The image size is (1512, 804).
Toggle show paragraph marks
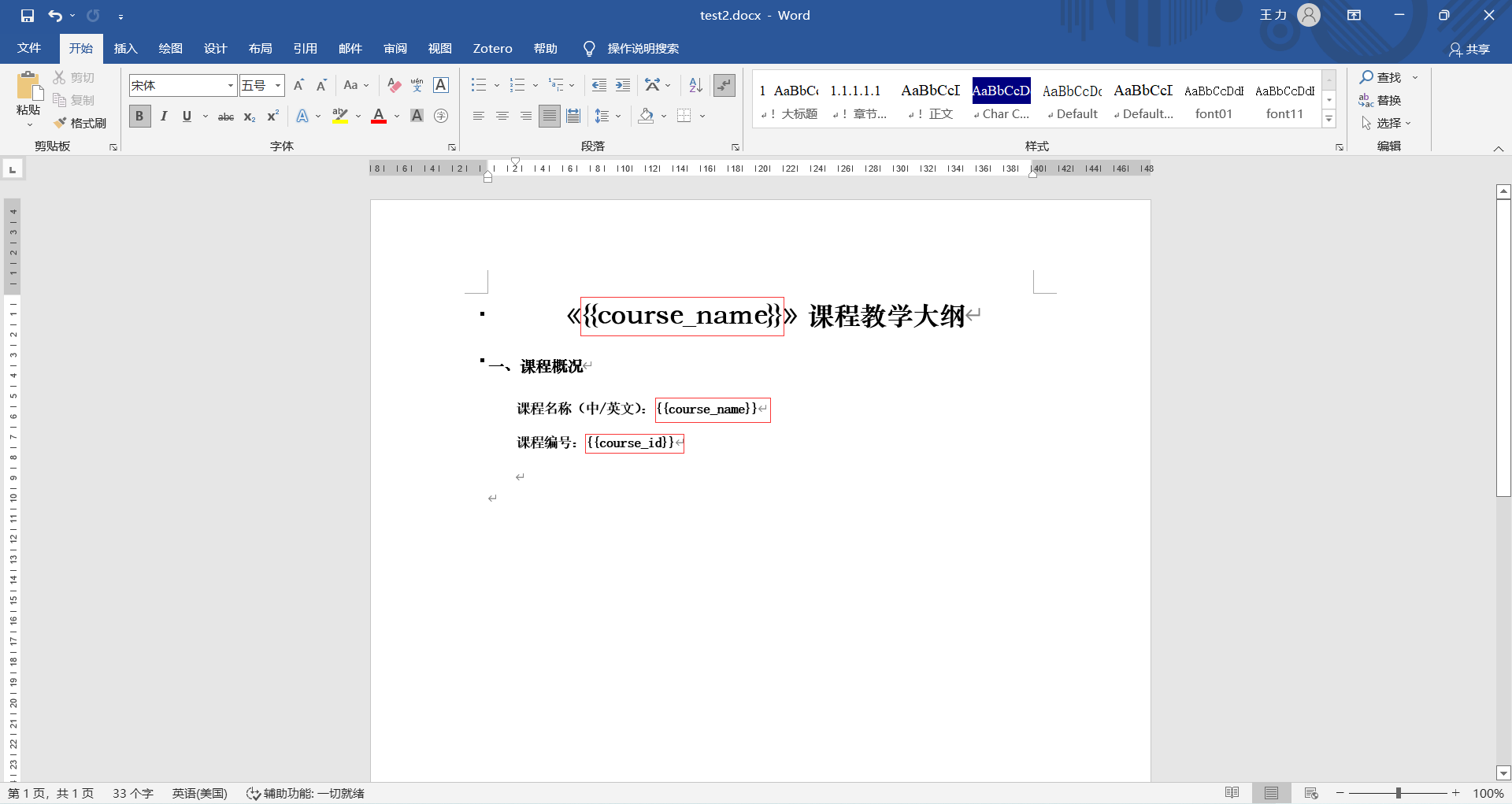tap(724, 85)
